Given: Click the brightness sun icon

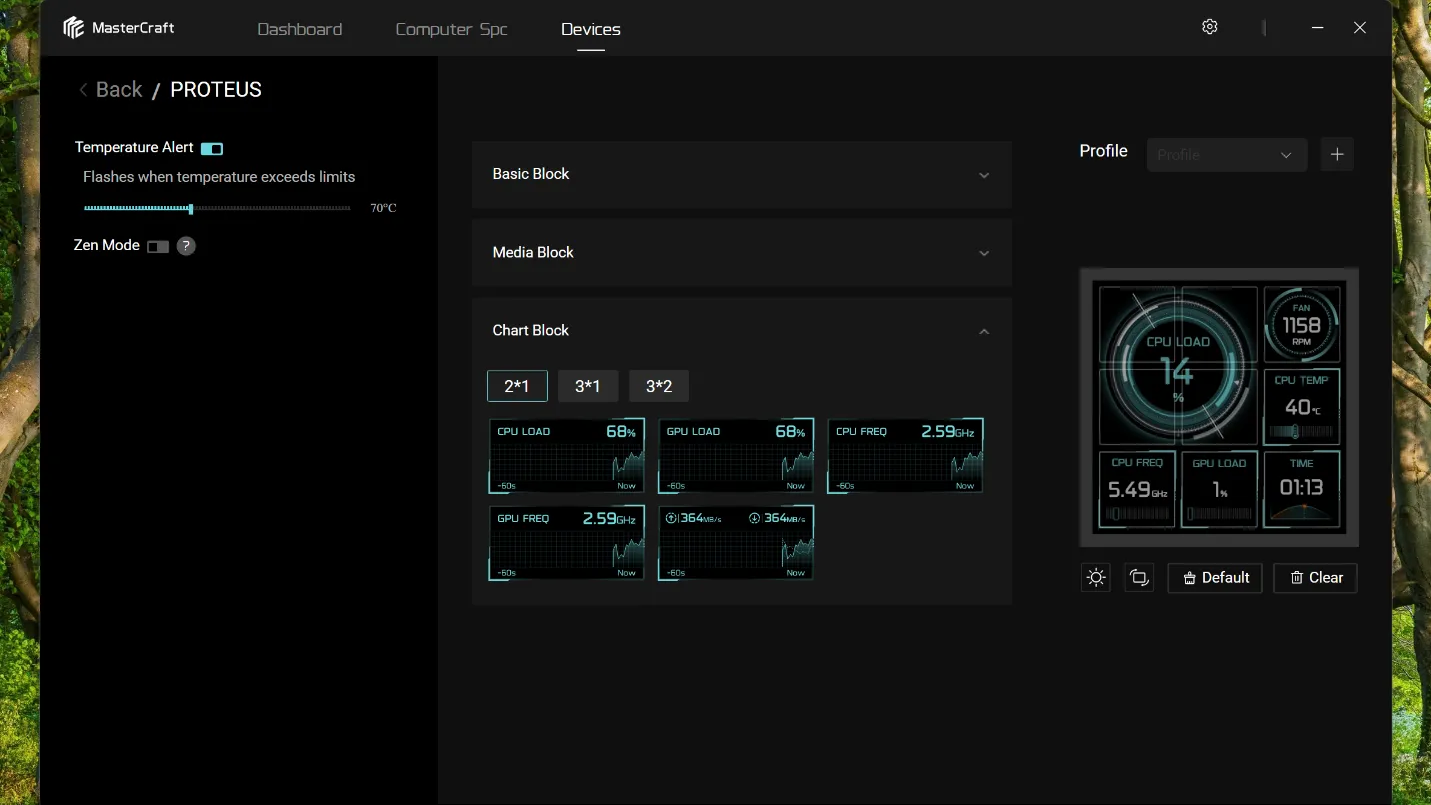Looking at the screenshot, I should [x=1096, y=577].
